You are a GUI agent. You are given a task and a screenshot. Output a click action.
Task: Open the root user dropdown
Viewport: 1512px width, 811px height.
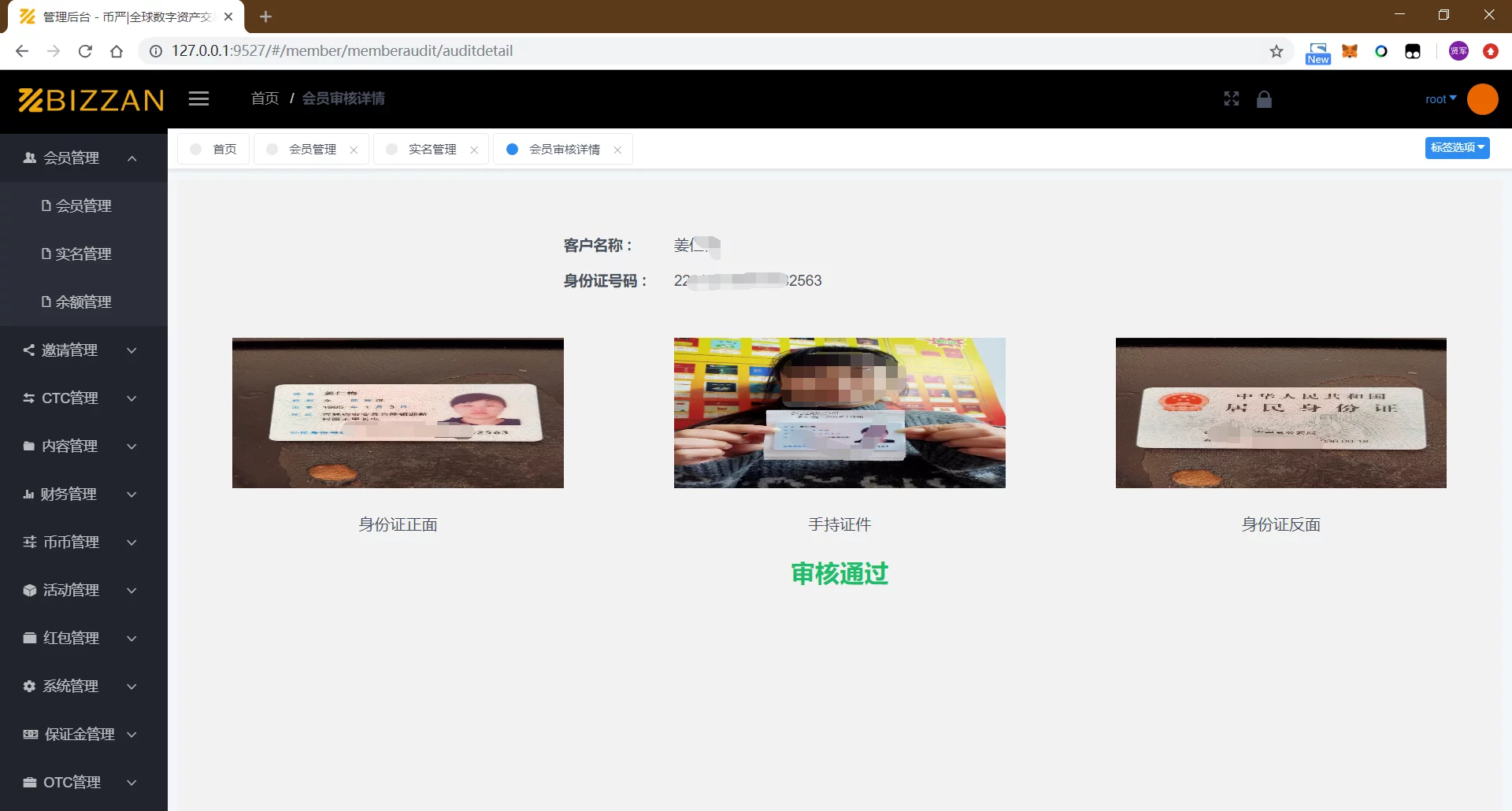pos(1440,98)
